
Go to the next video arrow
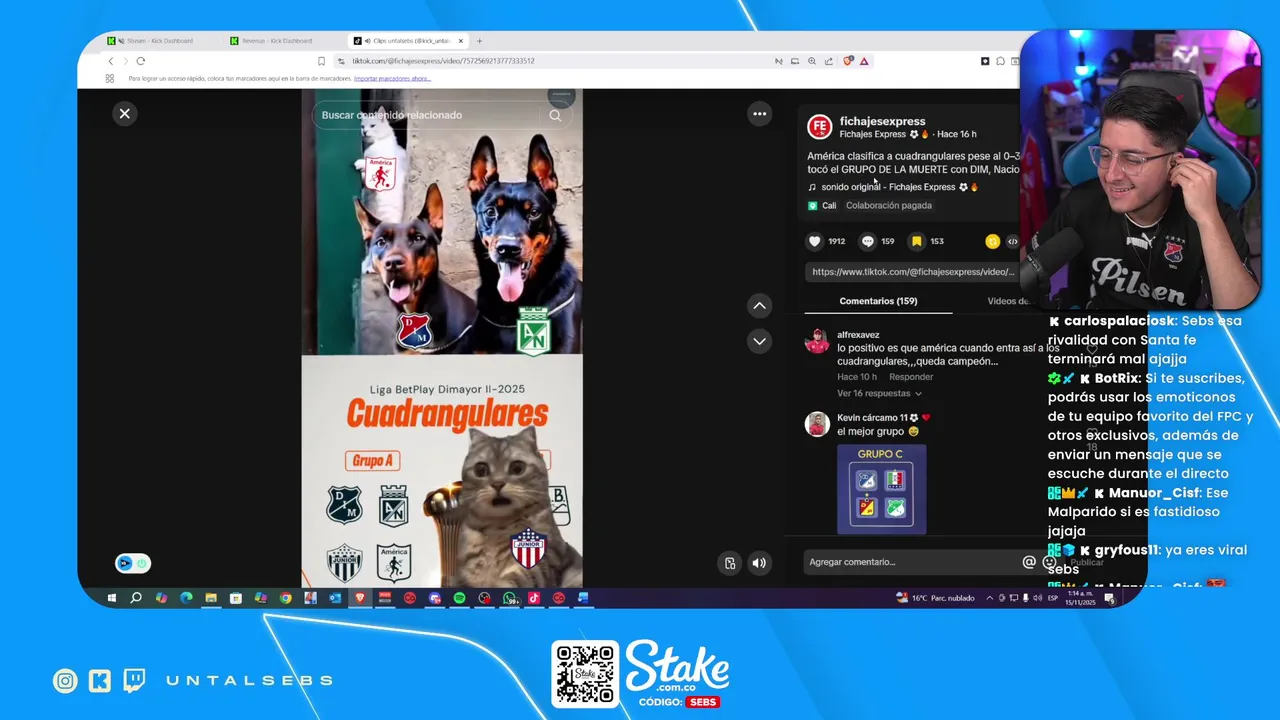point(759,341)
